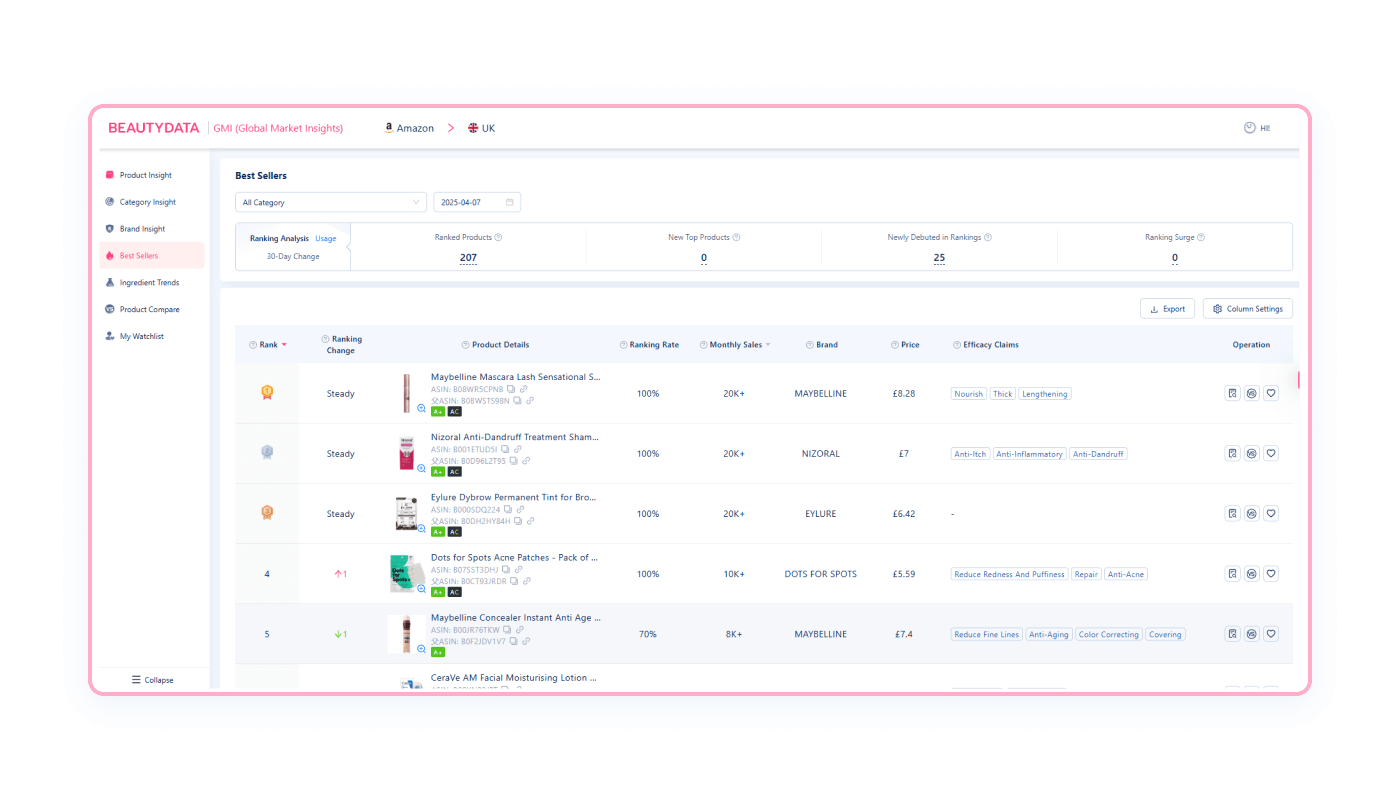Open Column Settings
Image resolution: width=1400 pixels, height=800 pixels.
tap(1247, 309)
